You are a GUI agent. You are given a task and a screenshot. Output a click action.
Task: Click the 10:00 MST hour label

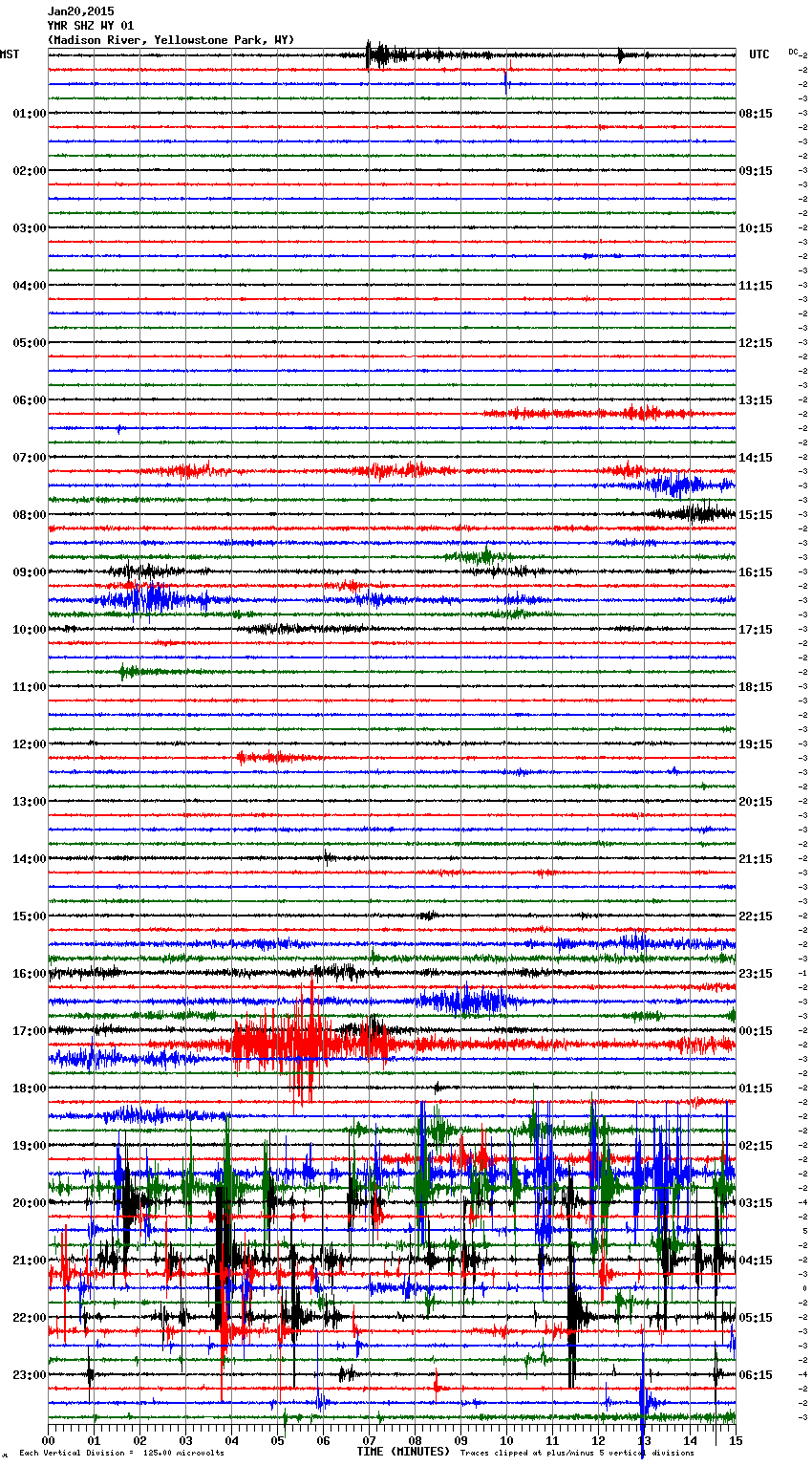point(30,630)
